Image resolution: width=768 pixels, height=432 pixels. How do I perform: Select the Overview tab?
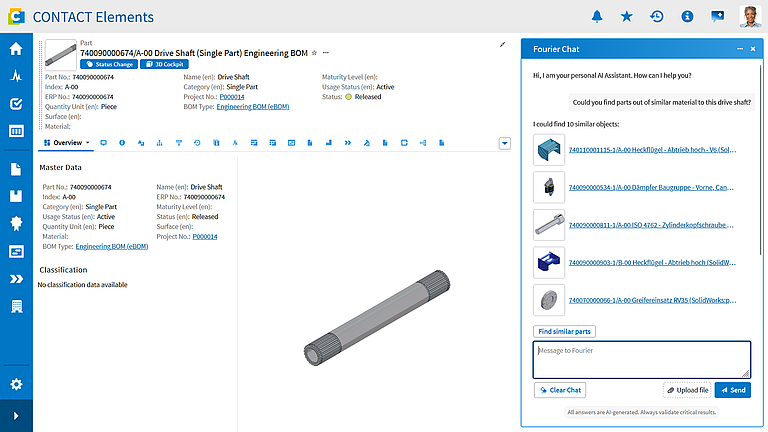coord(66,143)
